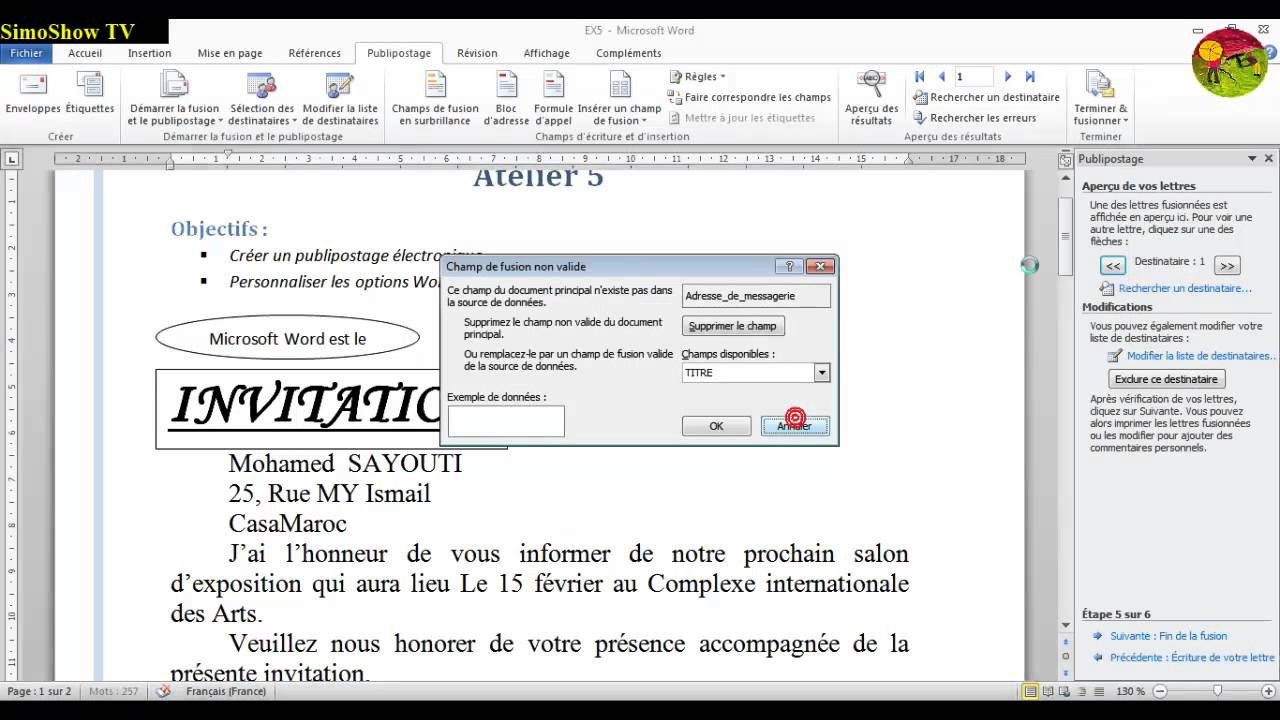Go to next record arrow

pyautogui.click(x=1008, y=76)
